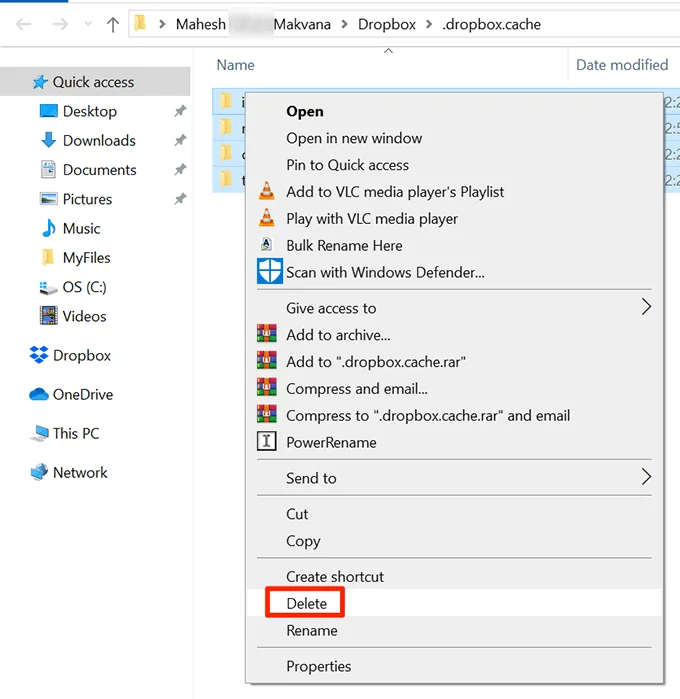The image size is (680, 699).
Task: Open the recent locations dropdown arrow
Action: pyautogui.click(x=88, y=24)
